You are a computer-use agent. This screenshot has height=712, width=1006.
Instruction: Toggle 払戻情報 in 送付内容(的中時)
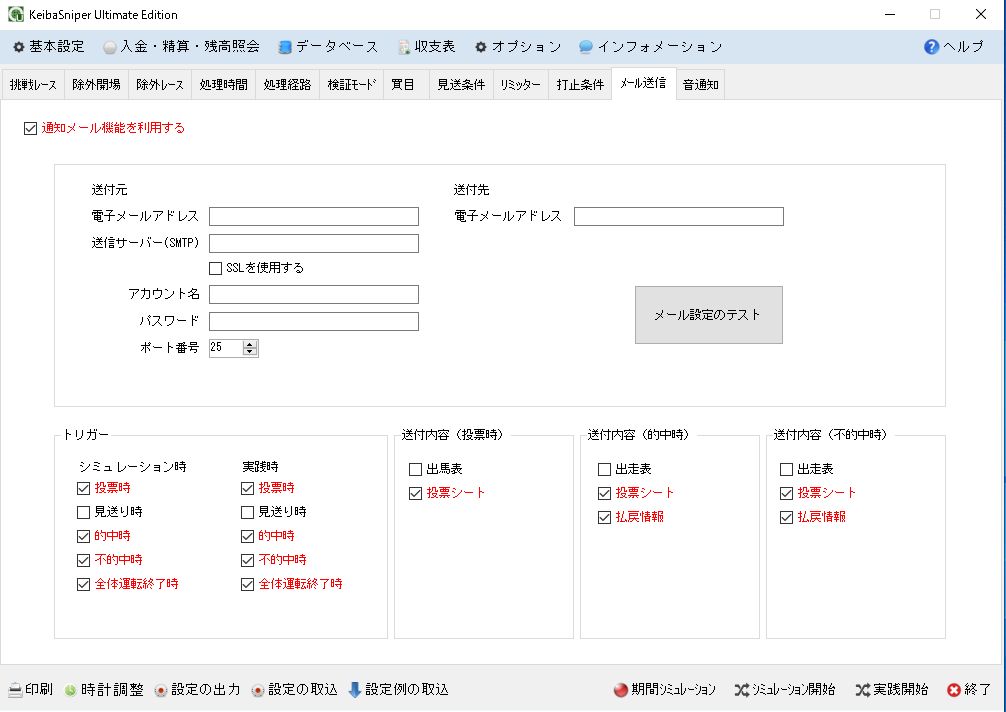point(604,517)
